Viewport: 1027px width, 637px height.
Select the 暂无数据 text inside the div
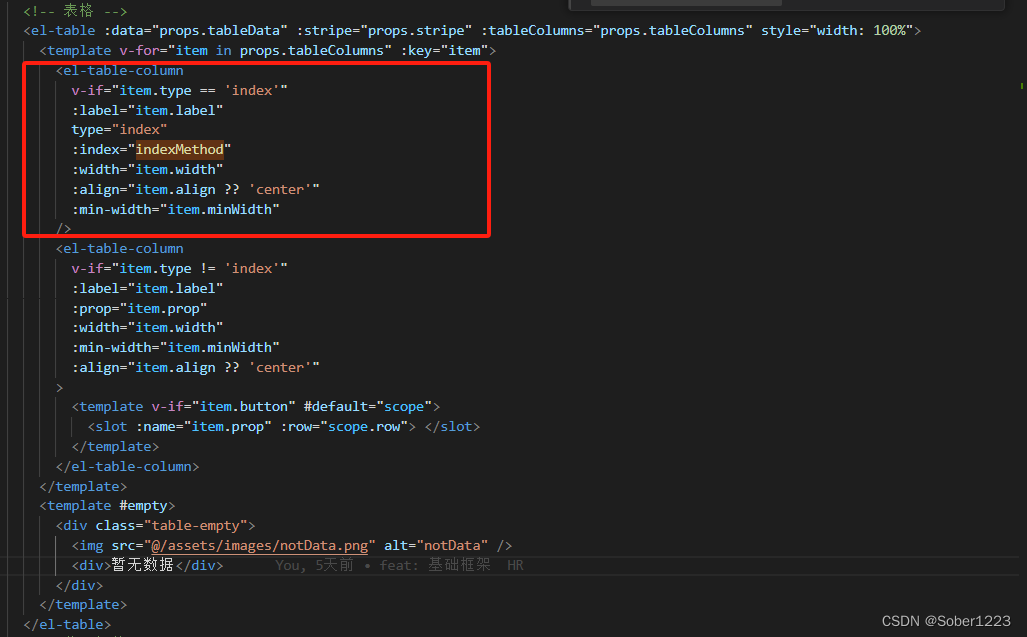point(141,564)
